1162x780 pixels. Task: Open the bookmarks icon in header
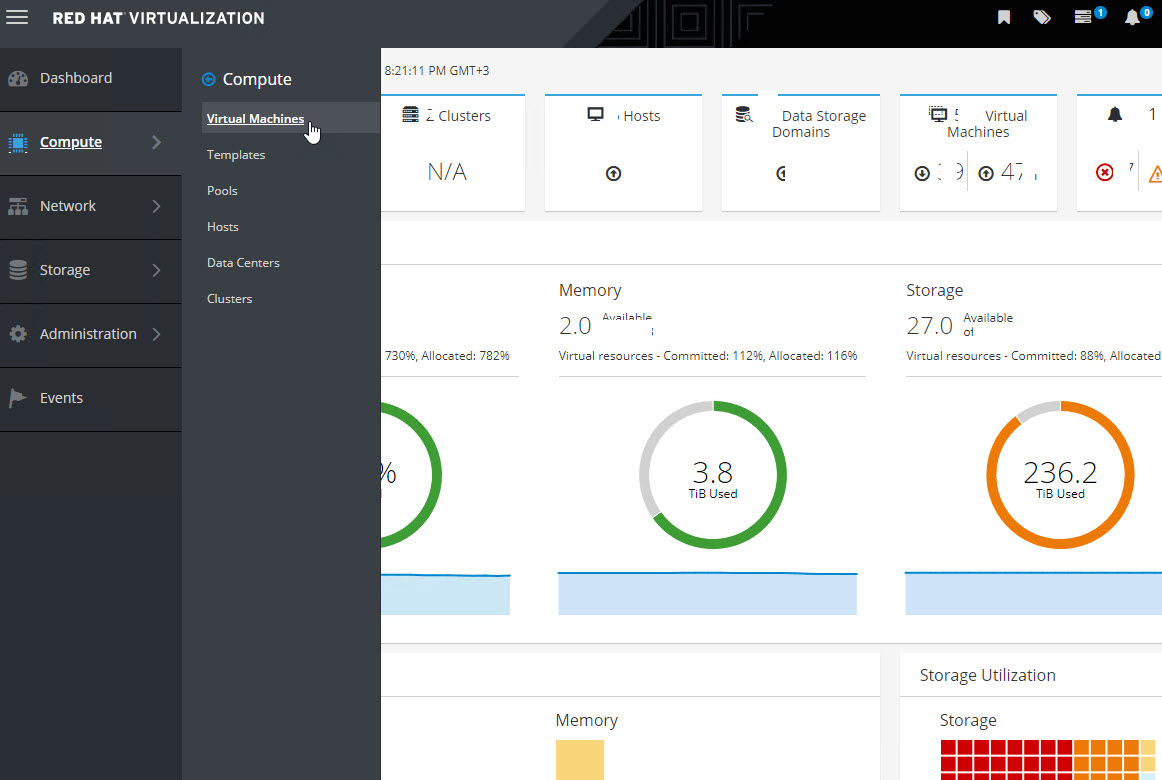1004,18
